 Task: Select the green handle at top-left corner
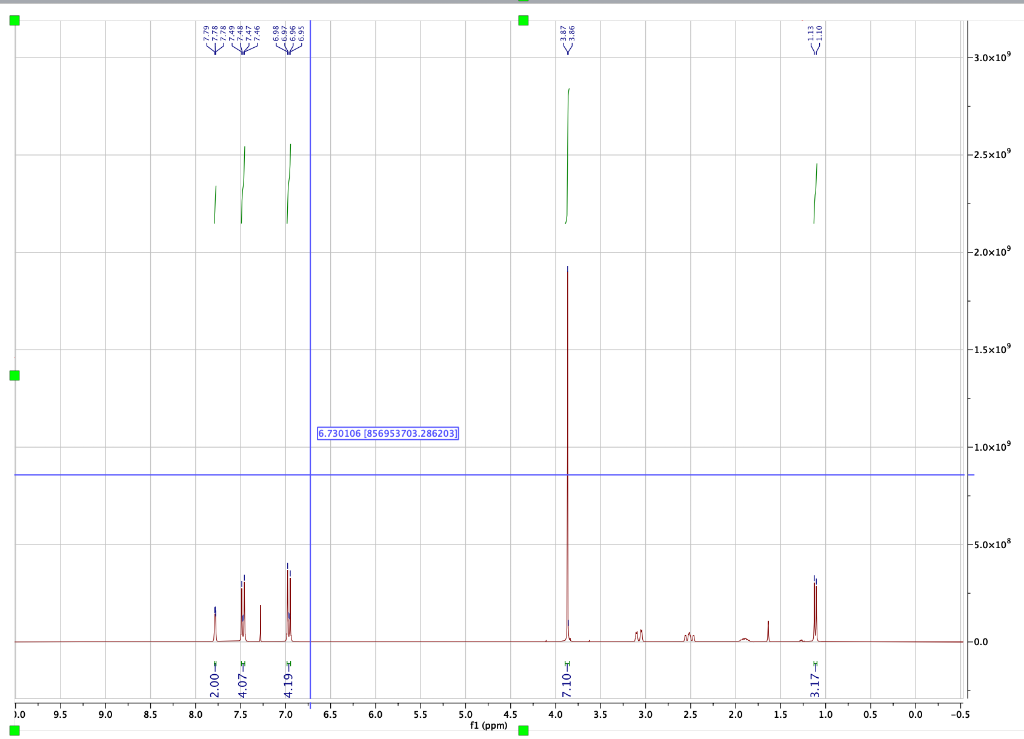point(13,20)
